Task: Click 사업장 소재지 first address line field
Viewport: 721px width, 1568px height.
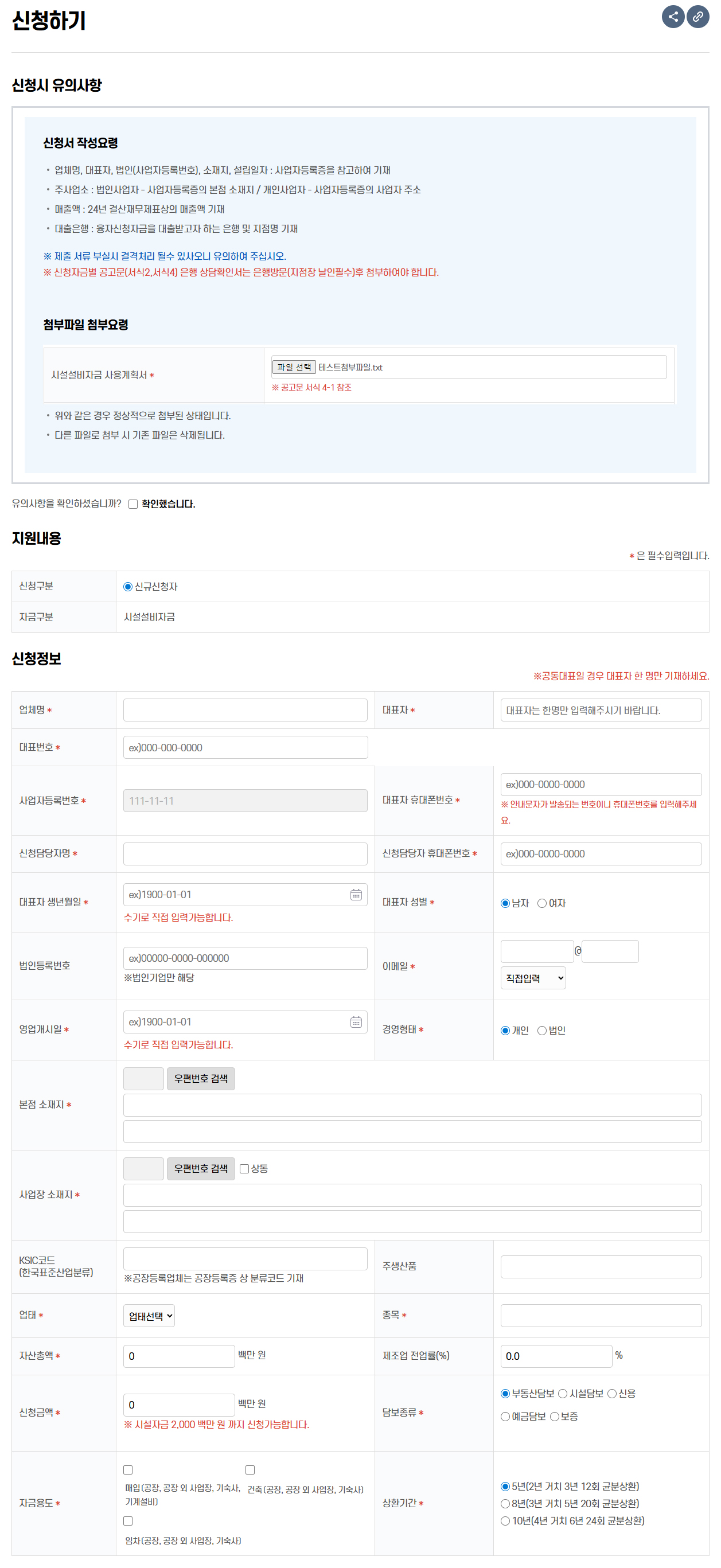Action: pos(412,1195)
